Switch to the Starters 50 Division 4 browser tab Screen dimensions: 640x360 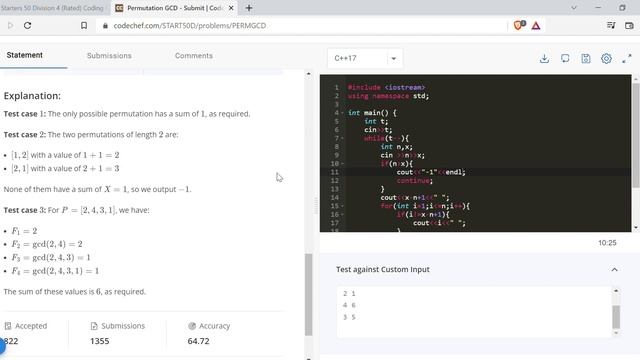pos(52,8)
